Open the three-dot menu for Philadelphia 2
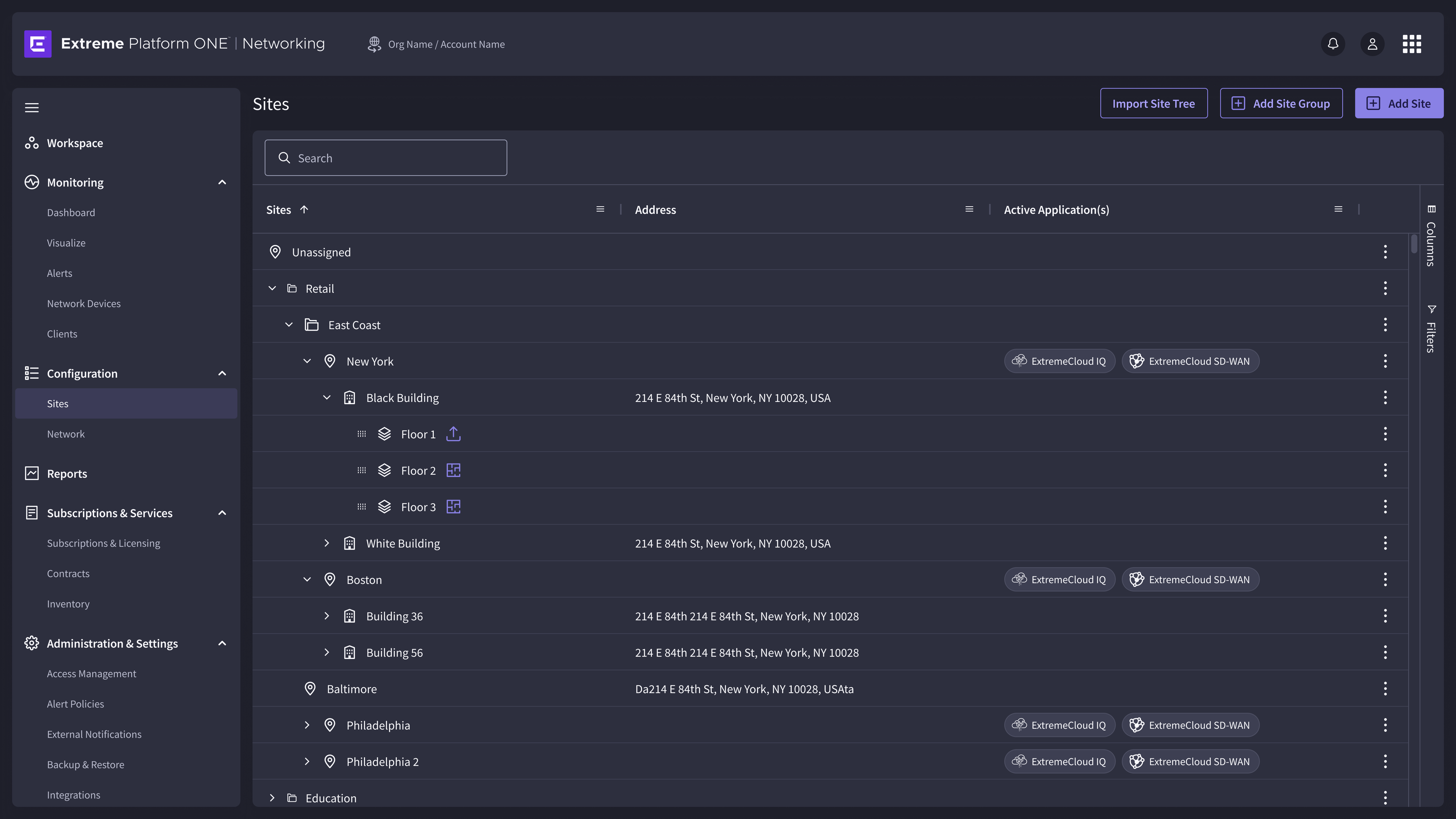 (x=1385, y=761)
